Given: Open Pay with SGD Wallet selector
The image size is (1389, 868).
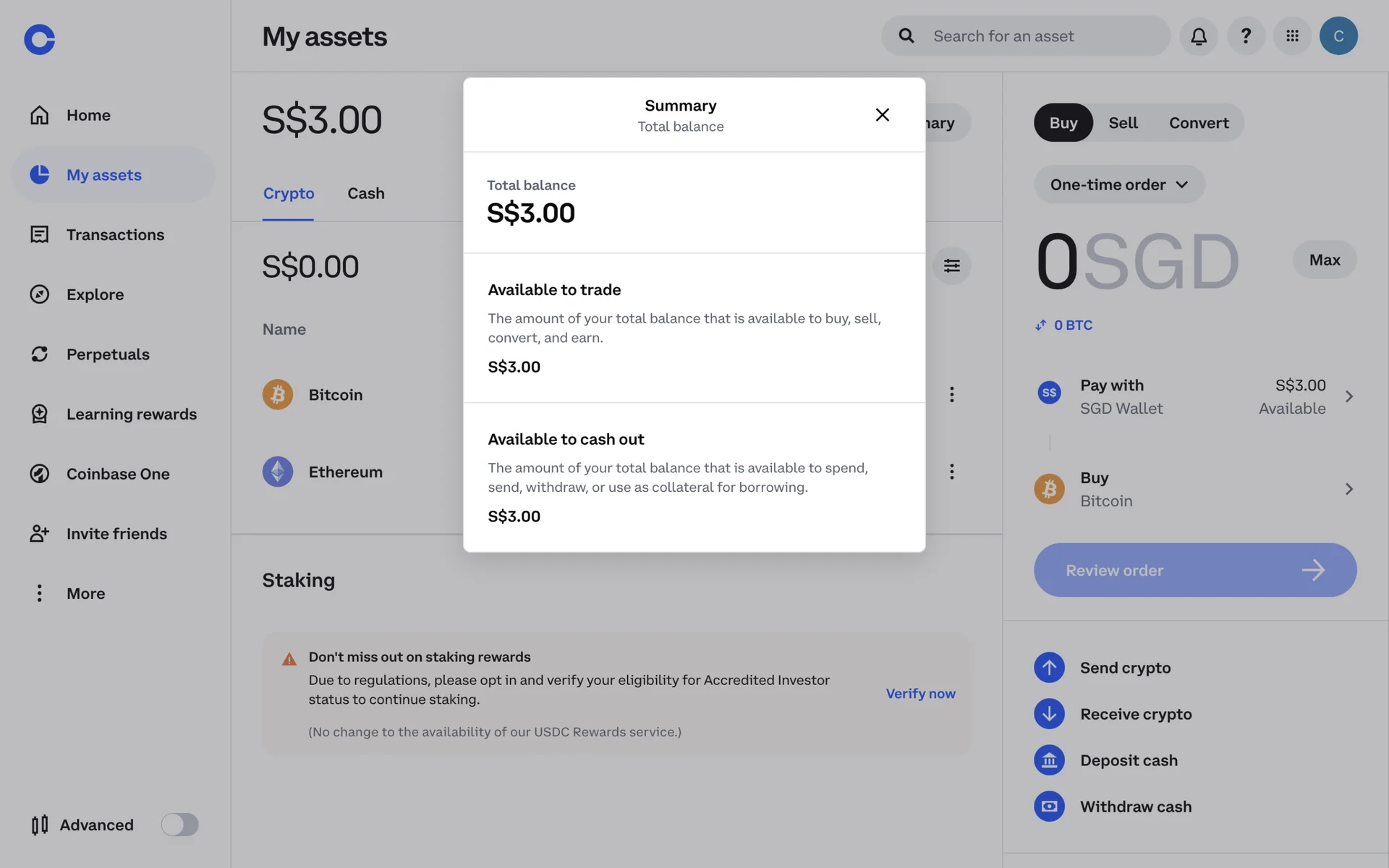Looking at the screenshot, I should coord(1195,396).
